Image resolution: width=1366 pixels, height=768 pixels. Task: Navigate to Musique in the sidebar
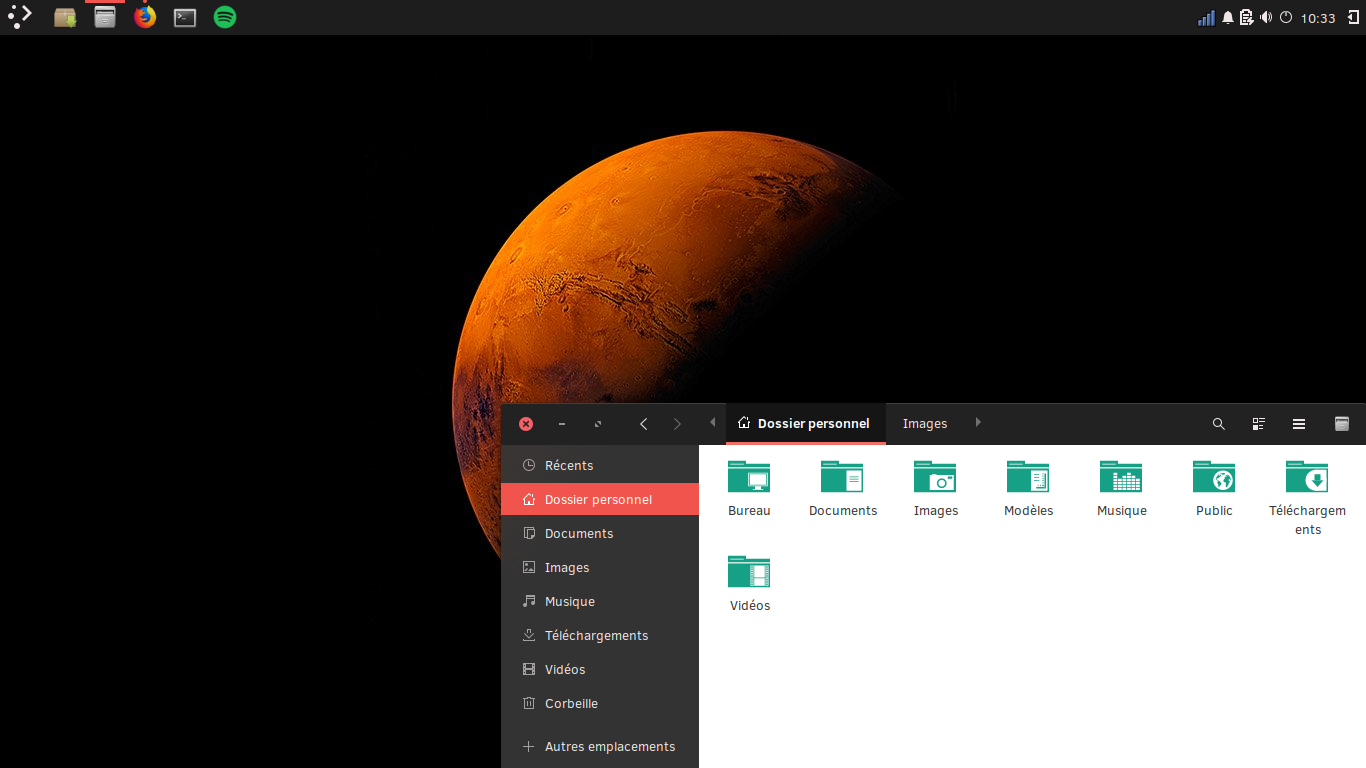[600, 601]
